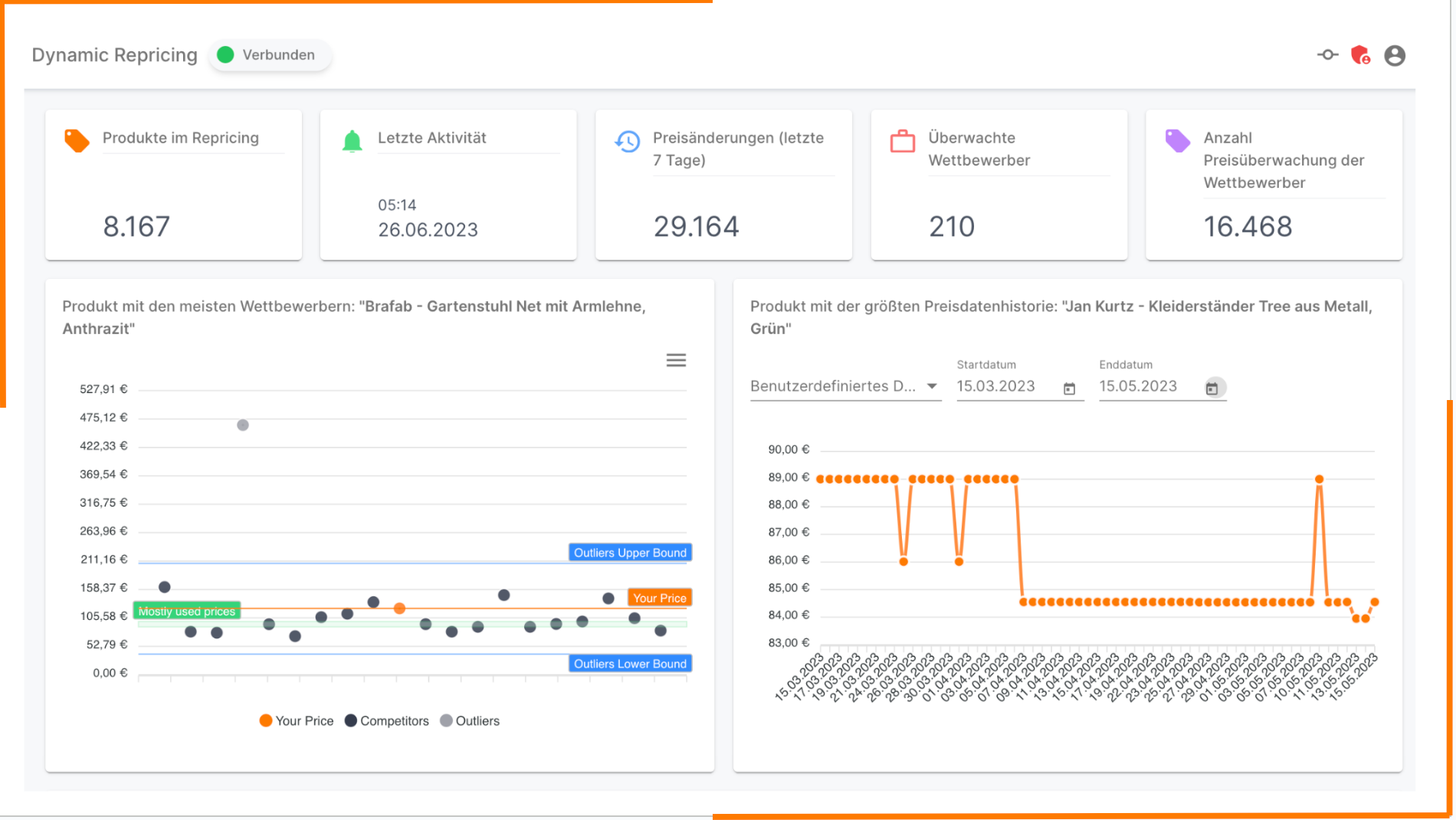Click the 210 monitored competitors value
The width and height of the screenshot is (1456, 820).
[952, 226]
